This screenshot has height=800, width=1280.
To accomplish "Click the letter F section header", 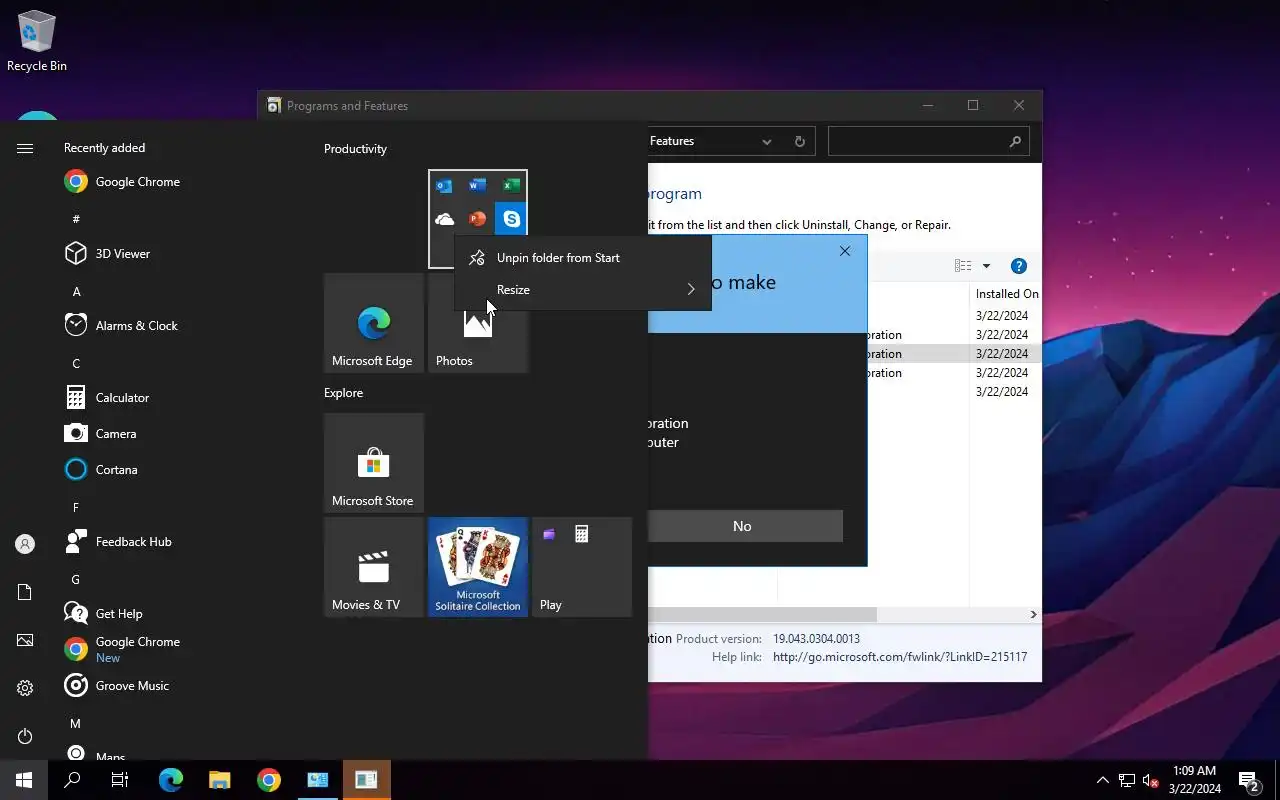I will click(x=76, y=508).
